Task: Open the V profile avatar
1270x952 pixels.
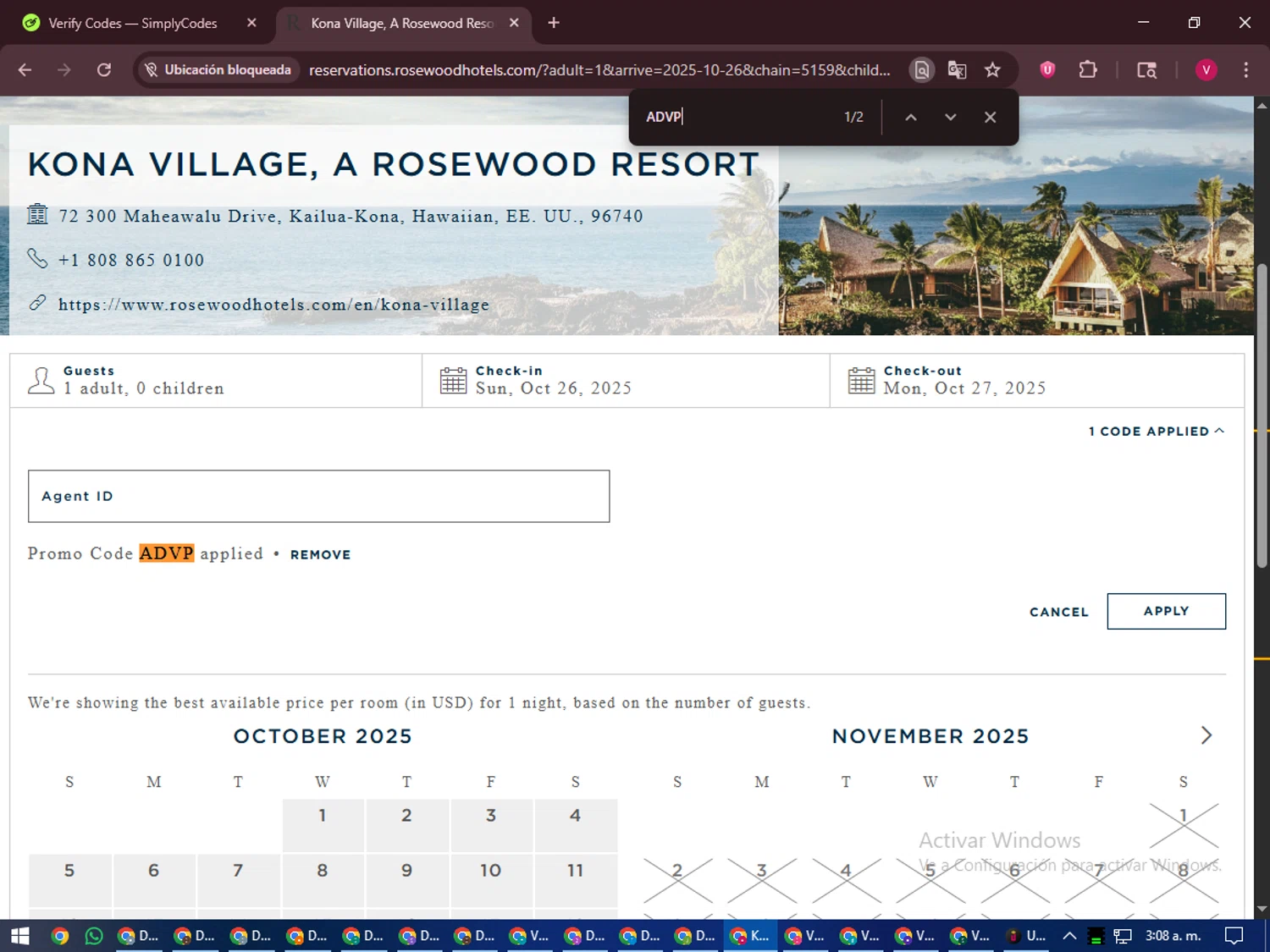Action: [1206, 70]
